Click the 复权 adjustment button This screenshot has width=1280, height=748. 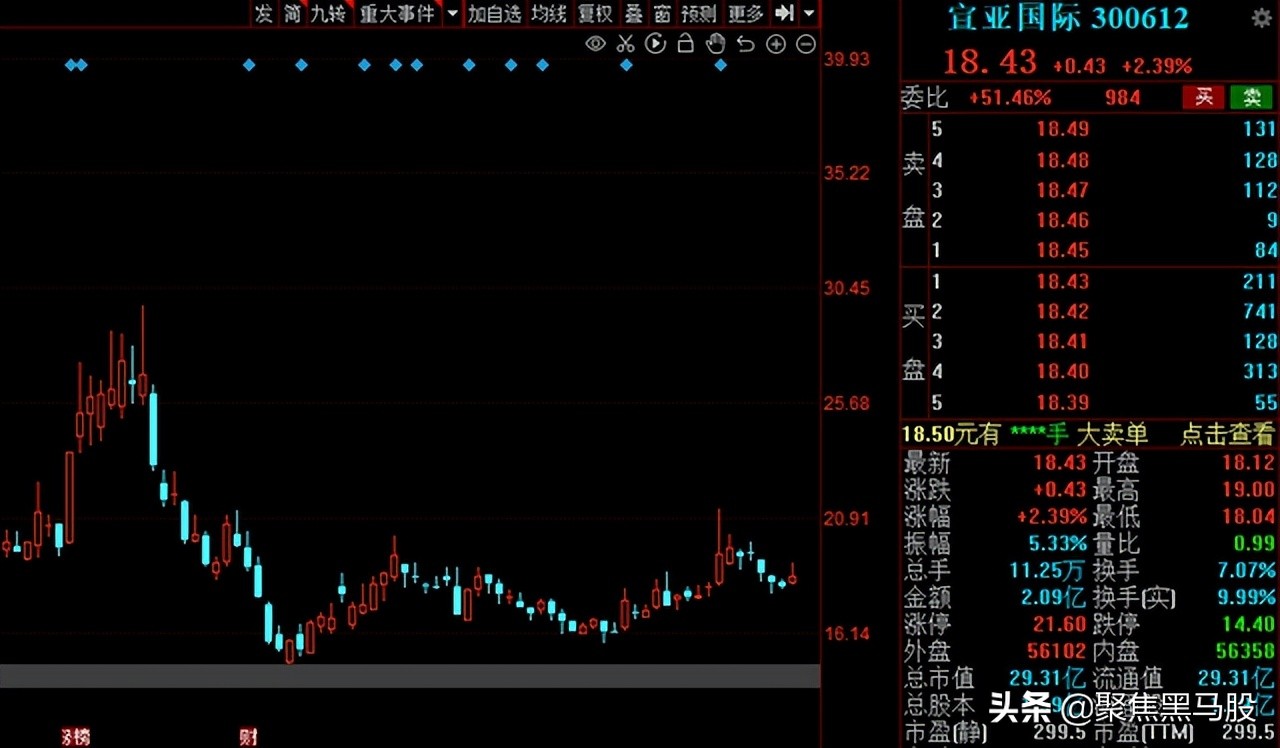point(595,13)
